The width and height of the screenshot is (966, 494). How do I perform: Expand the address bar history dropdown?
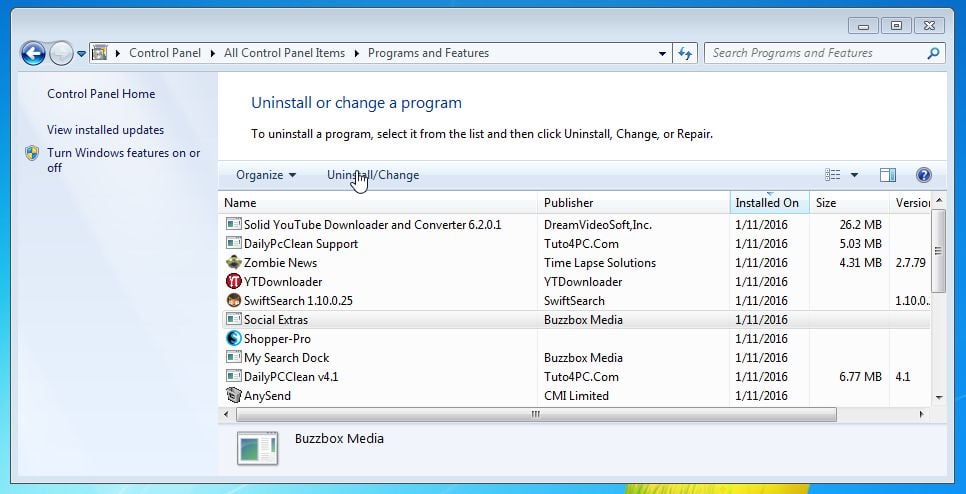point(663,54)
